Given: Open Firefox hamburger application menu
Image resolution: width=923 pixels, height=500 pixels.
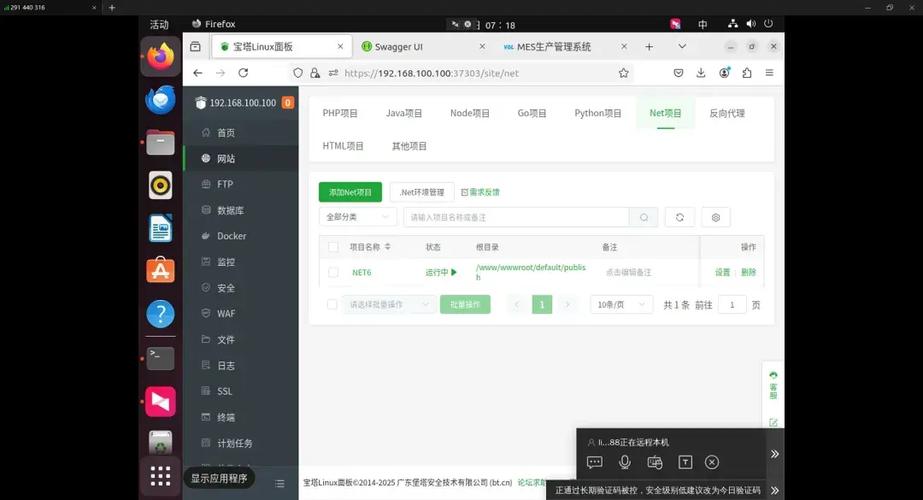Looking at the screenshot, I should click(769, 73).
